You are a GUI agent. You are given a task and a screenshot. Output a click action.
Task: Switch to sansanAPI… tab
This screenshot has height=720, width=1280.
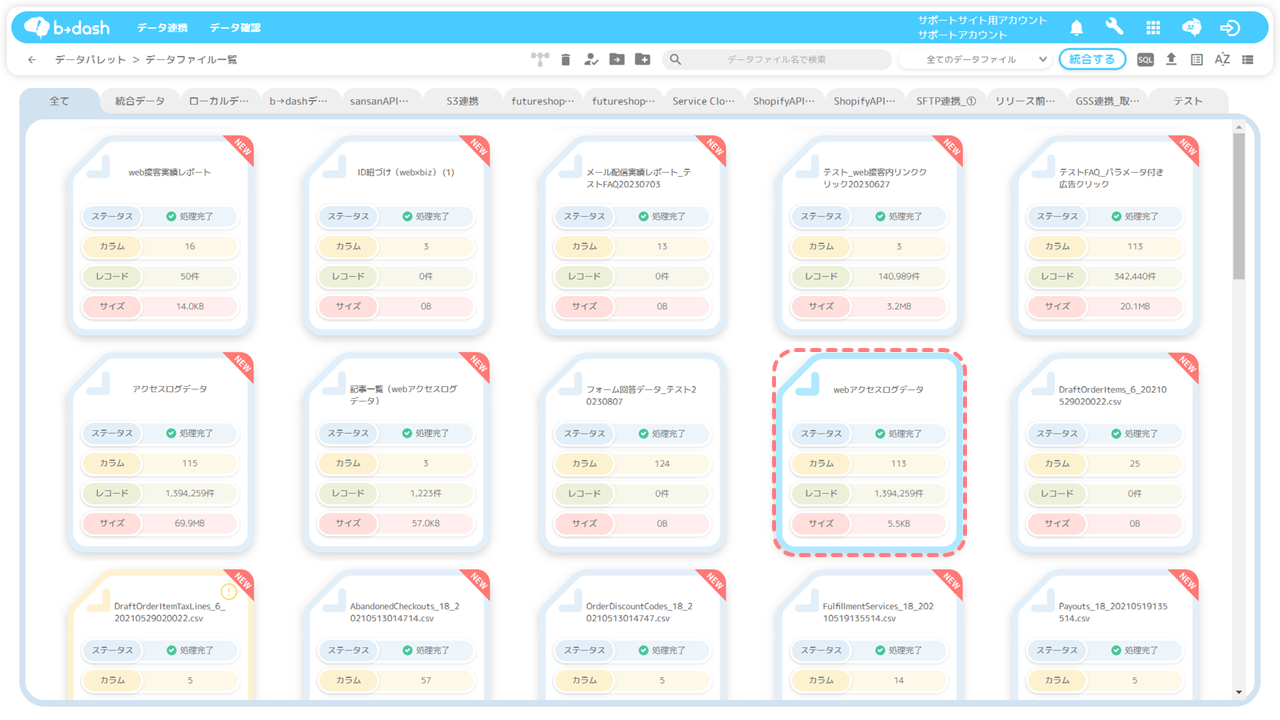pyautogui.click(x=379, y=101)
